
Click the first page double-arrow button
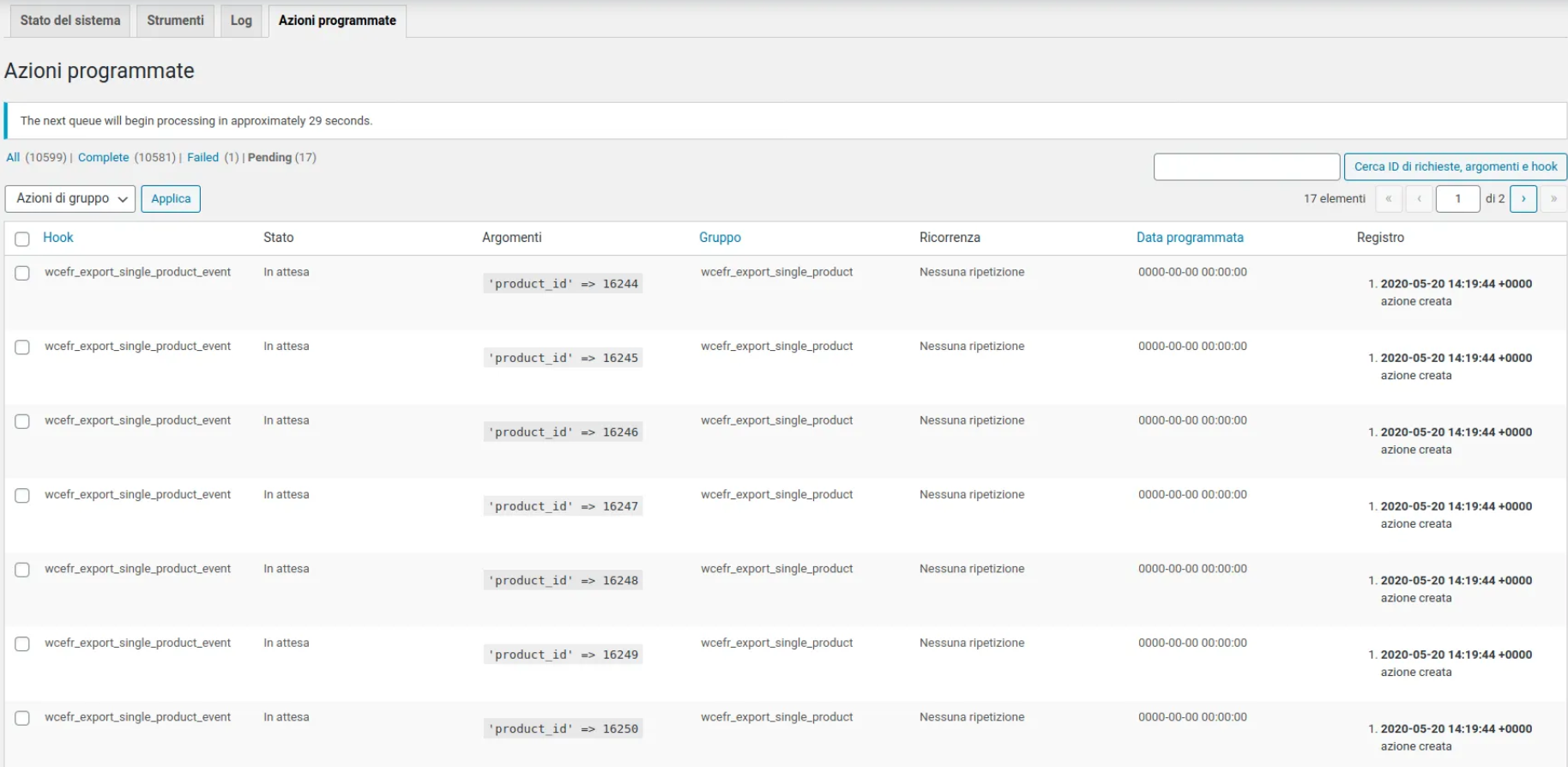[x=1388, y=199]
